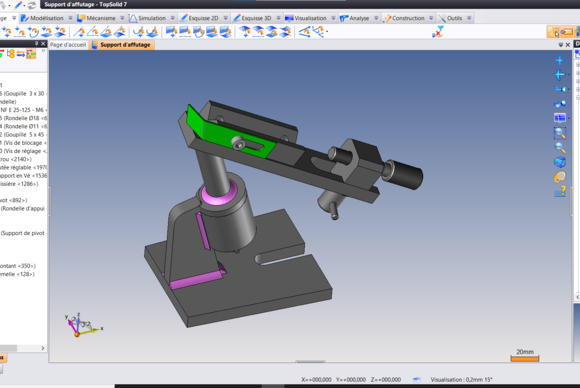Click the circular-arrow joint icon in first ribbon group

click(33, 32)
